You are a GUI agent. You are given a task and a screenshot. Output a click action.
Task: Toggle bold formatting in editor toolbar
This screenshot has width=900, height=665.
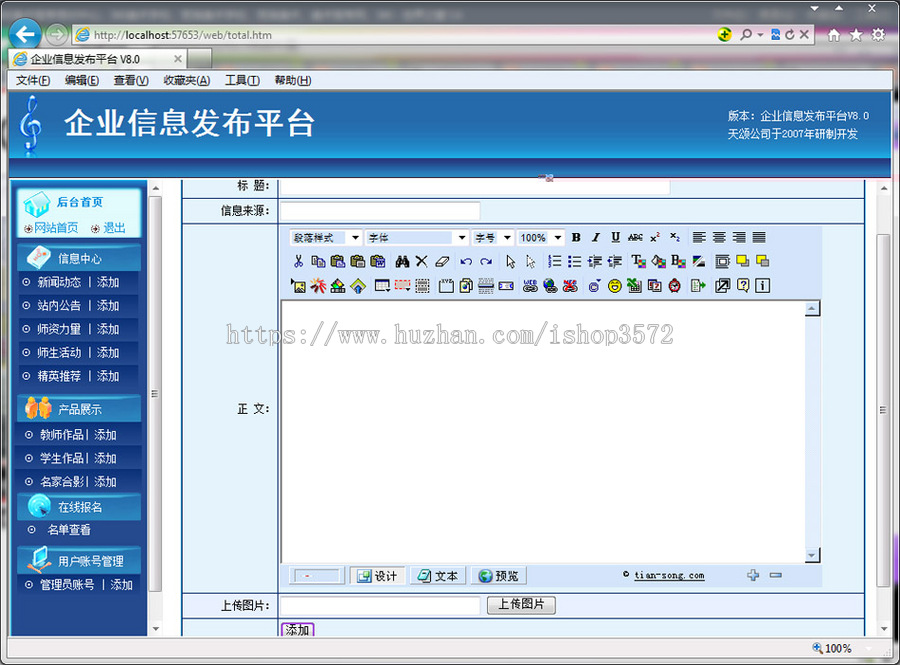tap(576, 238)
